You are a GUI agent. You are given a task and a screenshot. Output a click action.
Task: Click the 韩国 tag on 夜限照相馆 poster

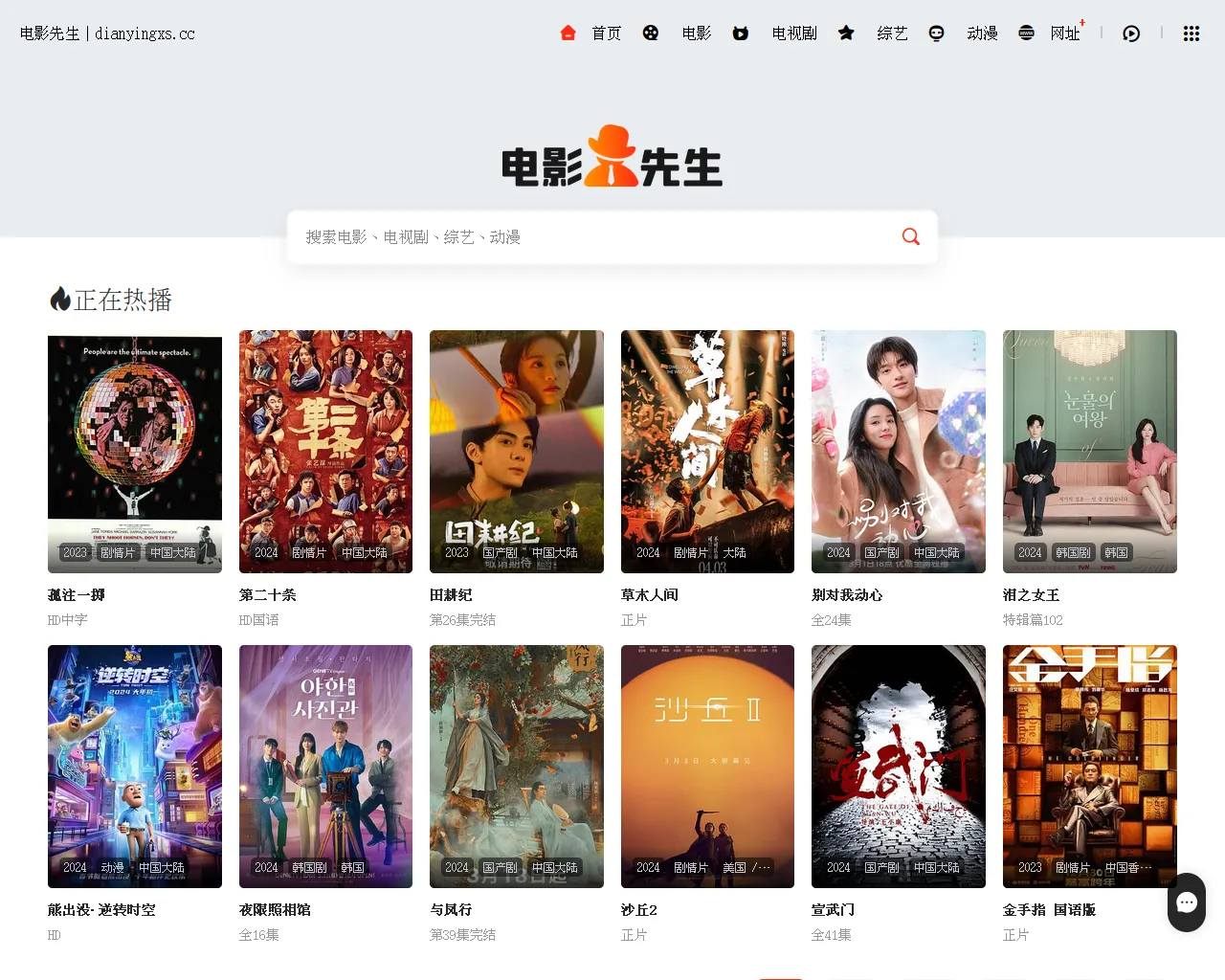pyautogui.click(x=352, y=867)
